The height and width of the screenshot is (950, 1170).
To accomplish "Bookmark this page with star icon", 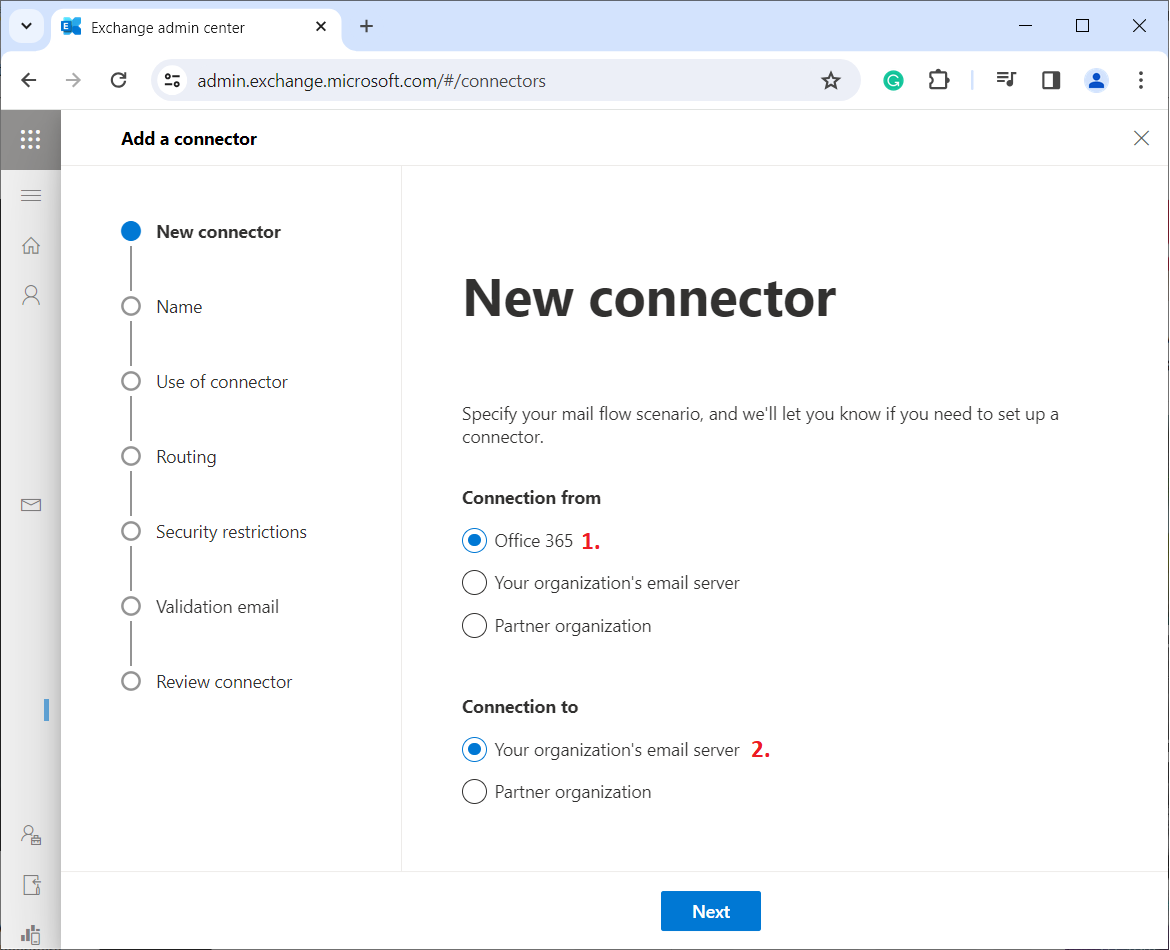I will click(831, 81).
